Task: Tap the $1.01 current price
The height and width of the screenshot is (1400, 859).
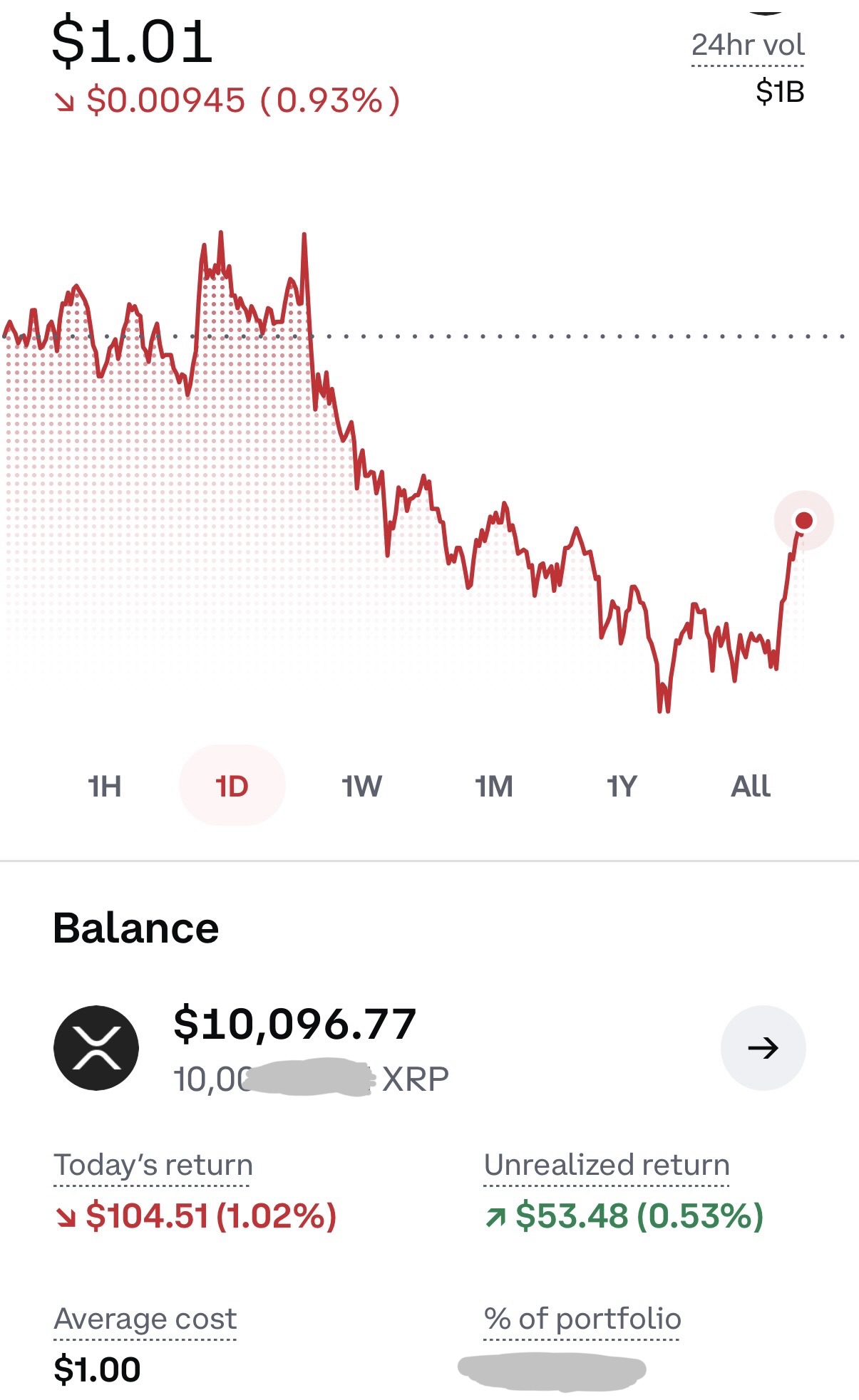Action: (133, 42)
